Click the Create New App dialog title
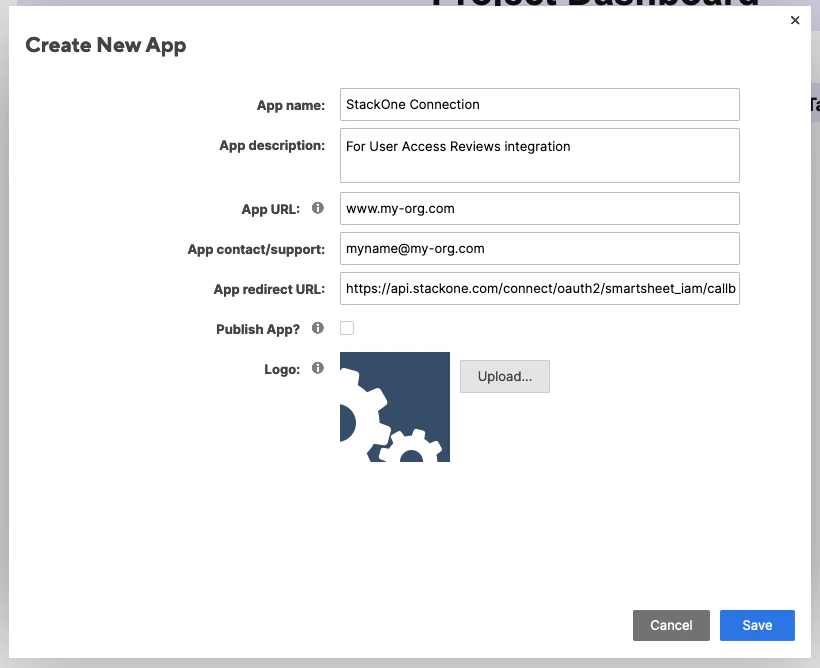The image size is (820, 668). pos(105,45)
